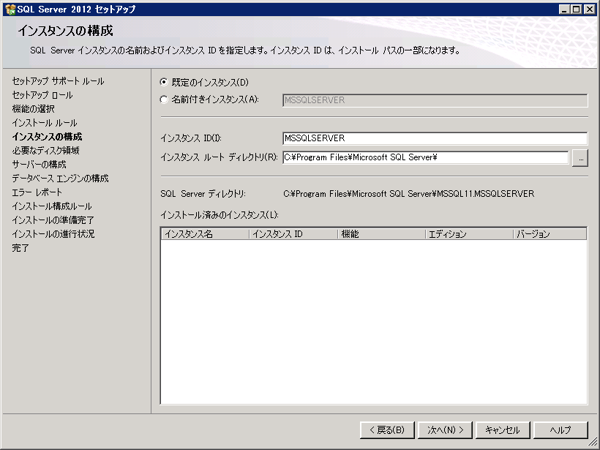The width and height of the screenshot is (600, 450).
Task: Select the 既定のインスタンス radio button
Action: (x=164, y=82)
